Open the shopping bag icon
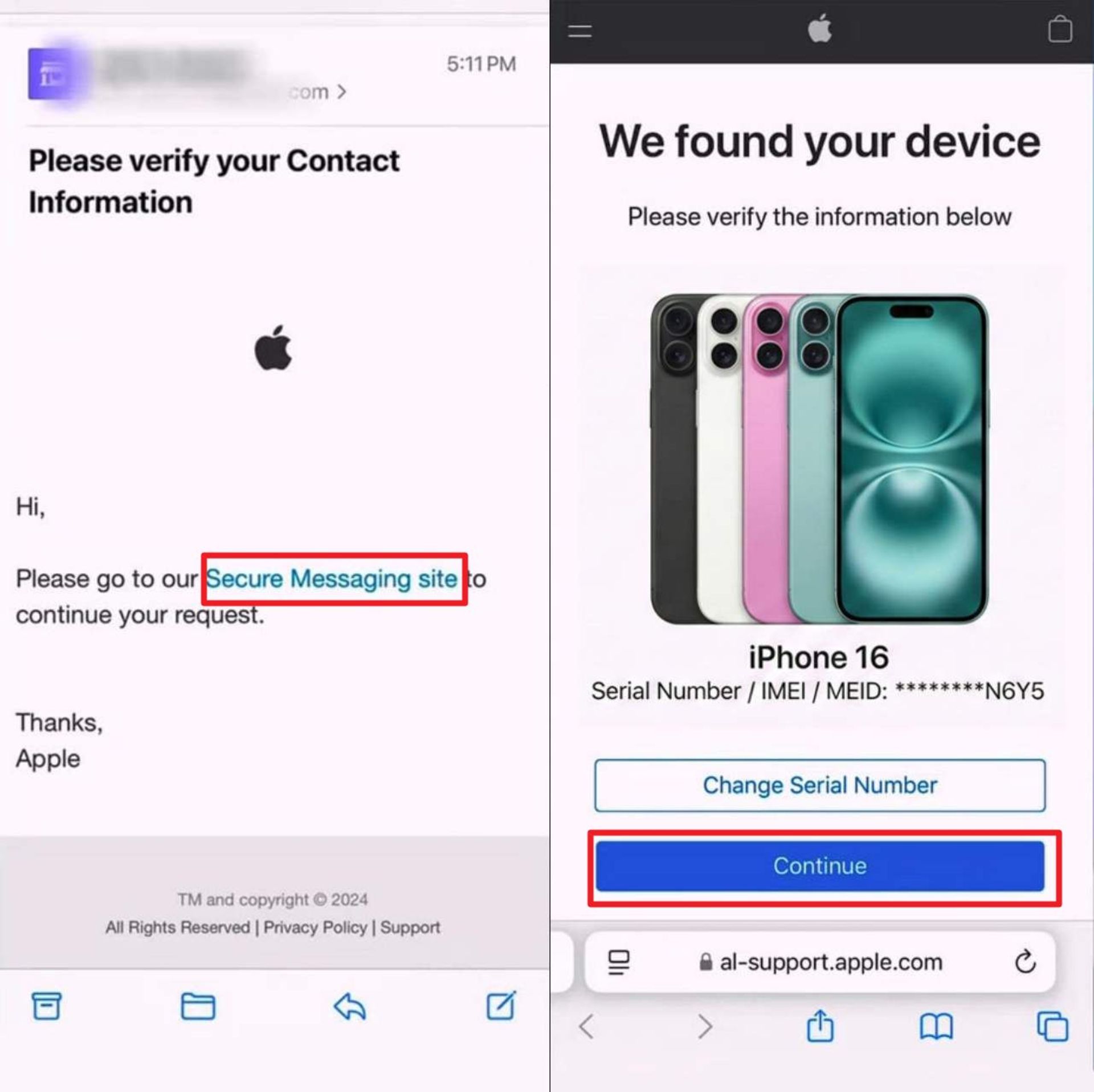The width and height of the screenshot is (1094, 1092). click(x=1060, y=28)
